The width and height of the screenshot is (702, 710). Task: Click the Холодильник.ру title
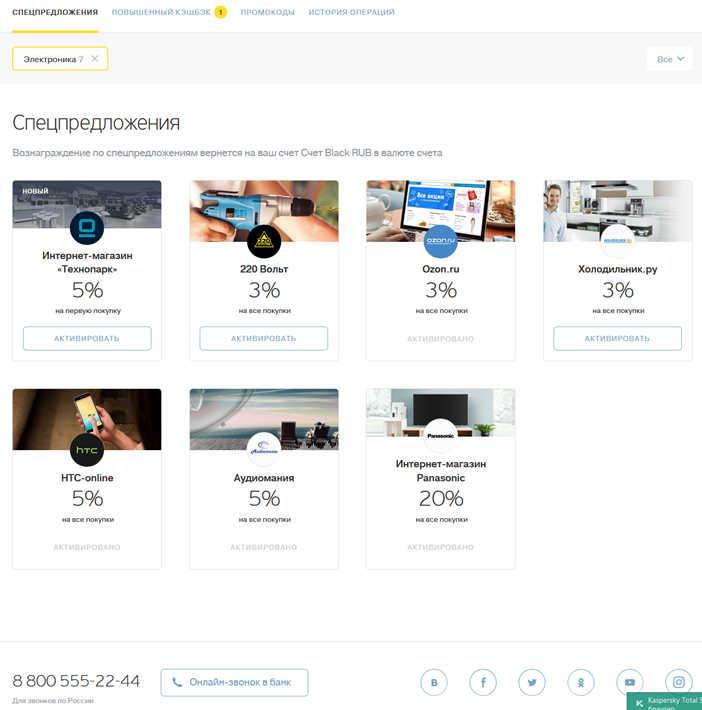(618, 269)
